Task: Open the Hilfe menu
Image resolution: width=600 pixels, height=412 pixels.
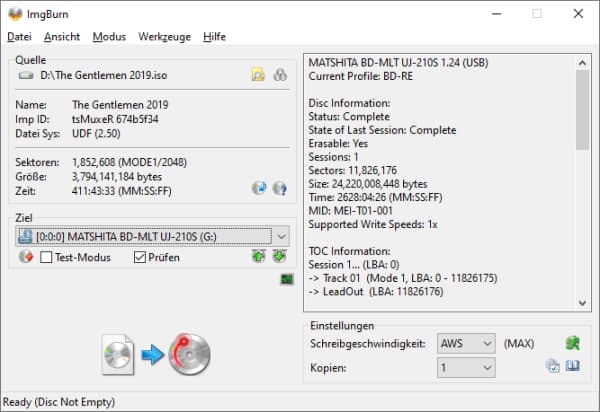Action: pos(214,37)
